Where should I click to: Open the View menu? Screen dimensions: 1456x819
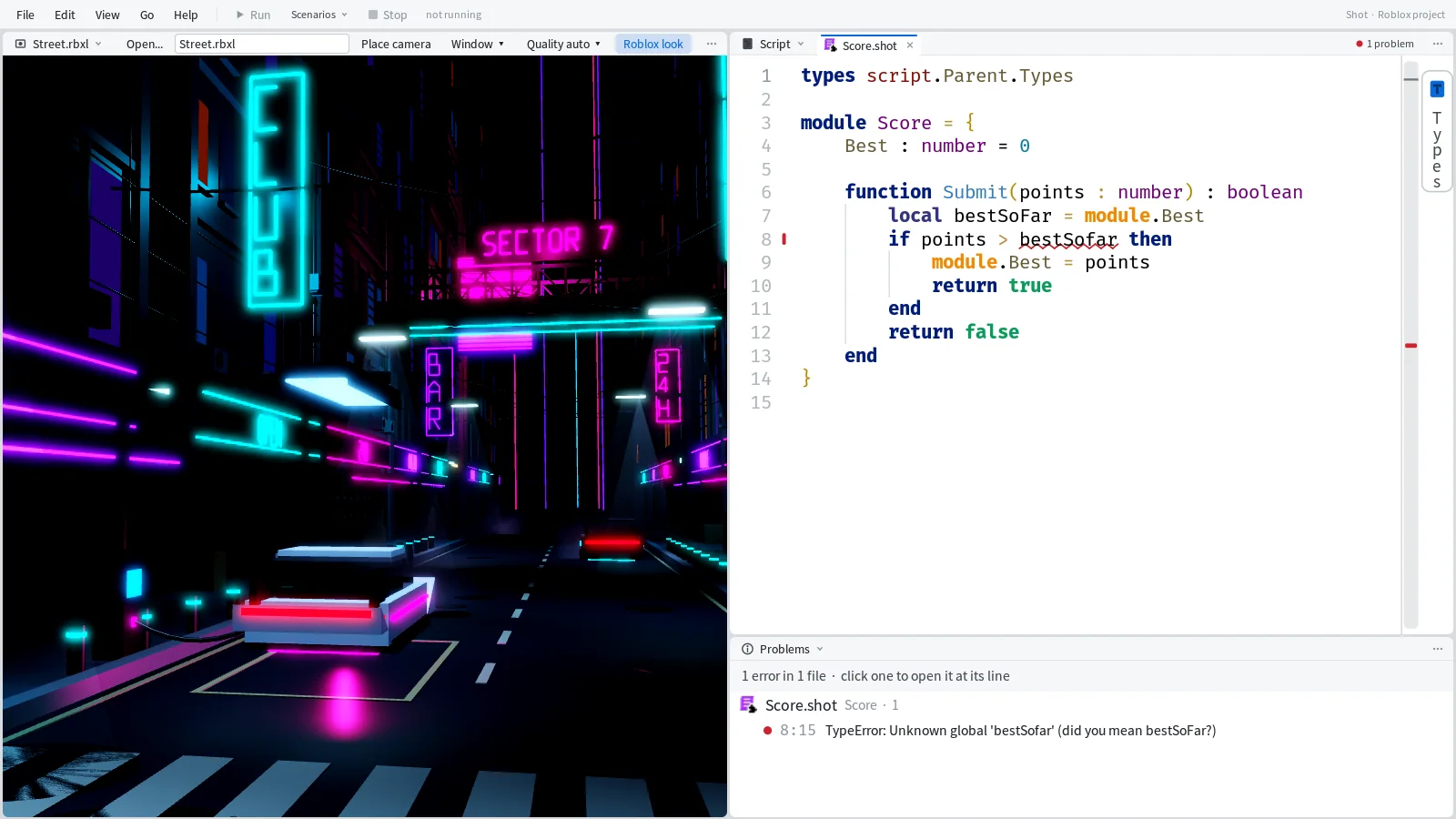[x=107, y=15]
